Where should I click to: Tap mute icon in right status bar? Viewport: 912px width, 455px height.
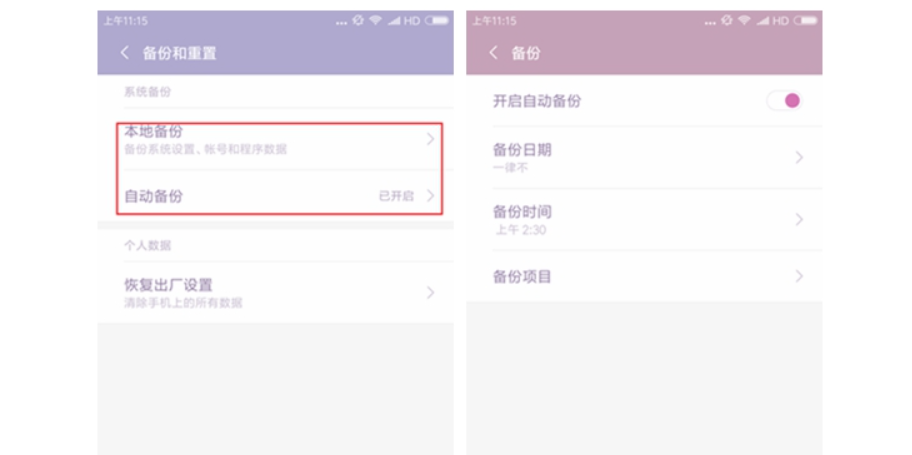pyautogui.click(x=726, y=20)
